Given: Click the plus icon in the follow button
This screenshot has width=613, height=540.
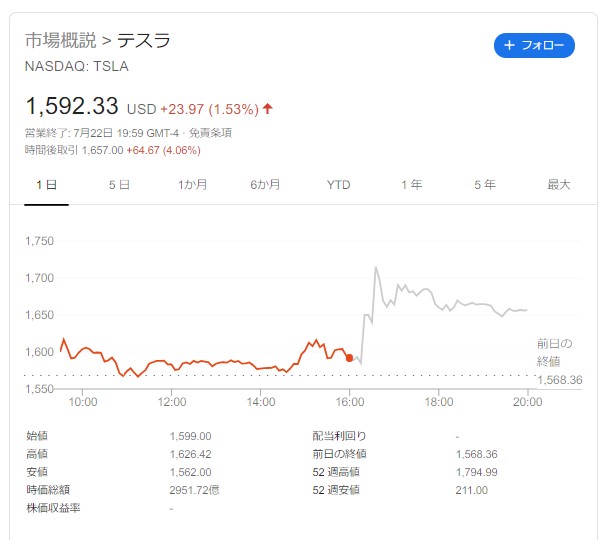Looking at the screenshot, I should click(509, 45).
